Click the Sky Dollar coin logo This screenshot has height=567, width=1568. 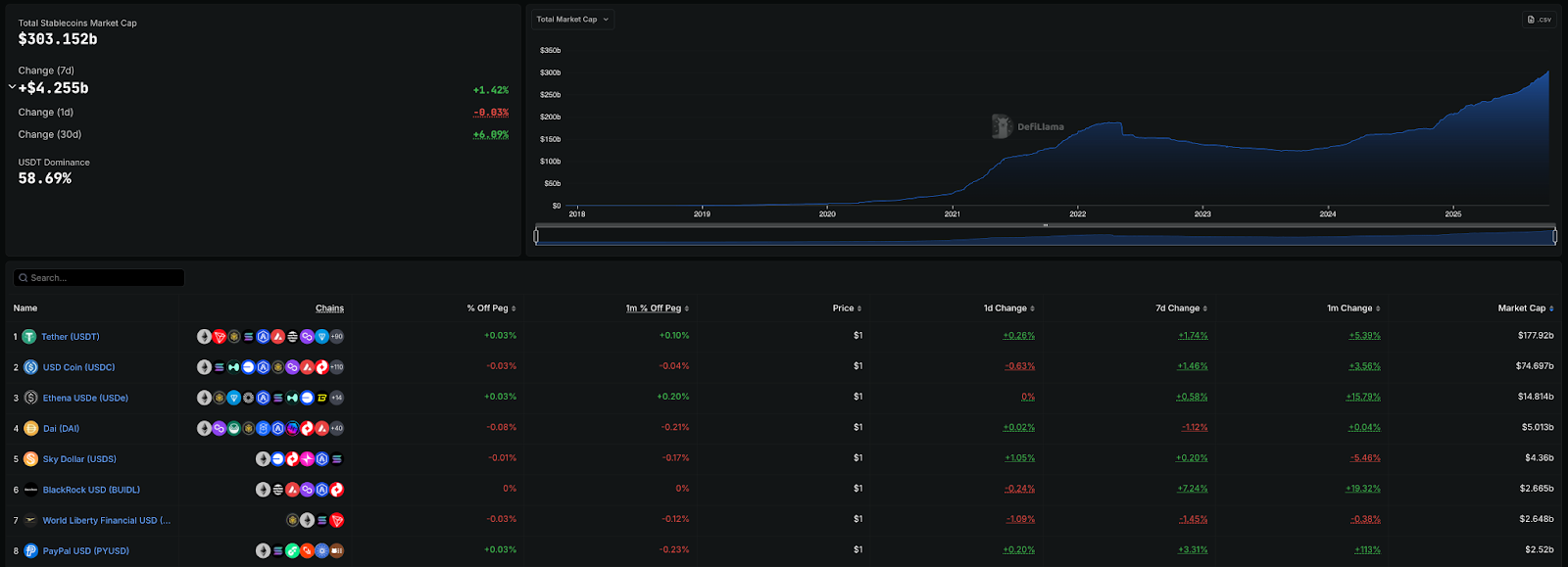click(30, 459)
